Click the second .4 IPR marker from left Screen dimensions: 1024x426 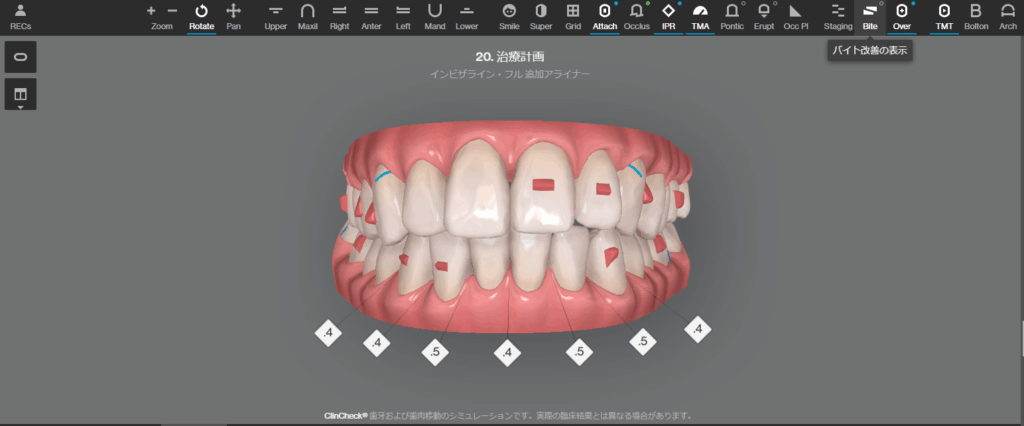coord(376,342)
